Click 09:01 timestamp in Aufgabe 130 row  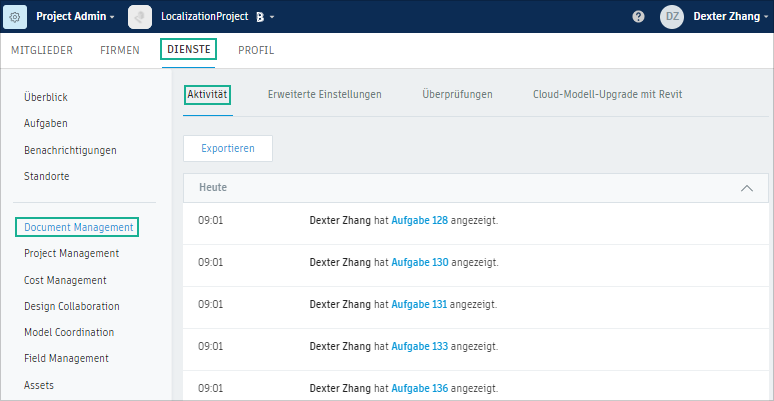click(211, 263)
